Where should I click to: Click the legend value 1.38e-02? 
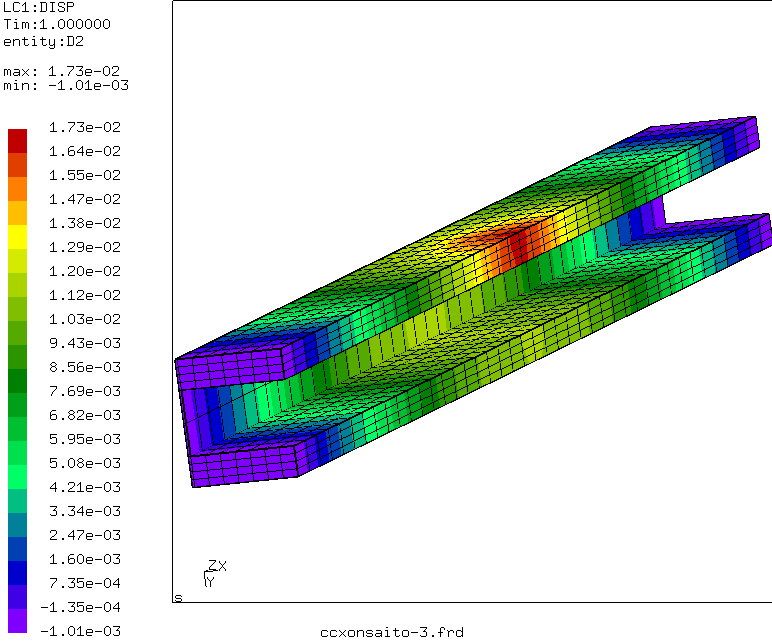click(85, 224)
